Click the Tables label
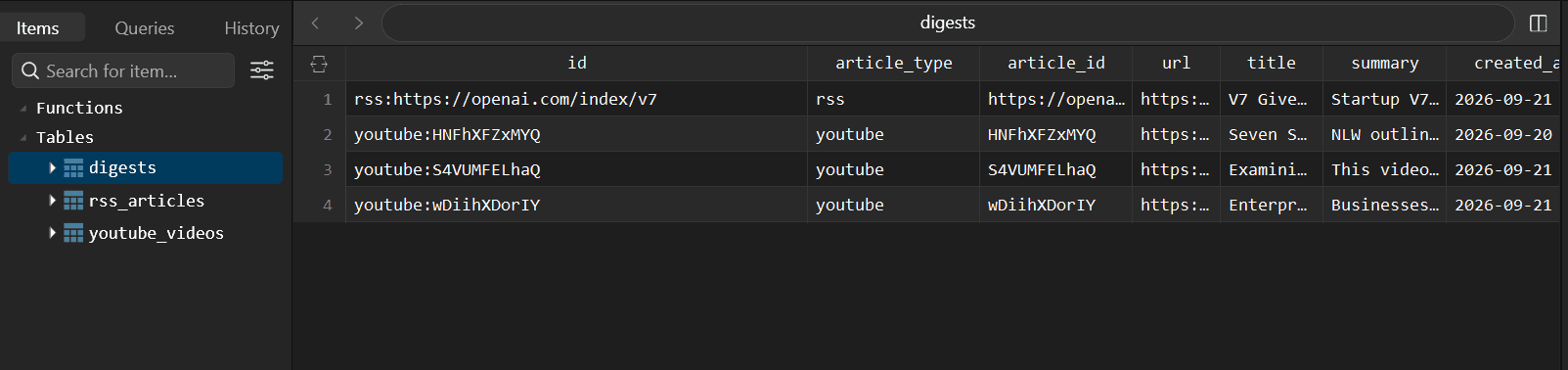 [x=65, y=138]
